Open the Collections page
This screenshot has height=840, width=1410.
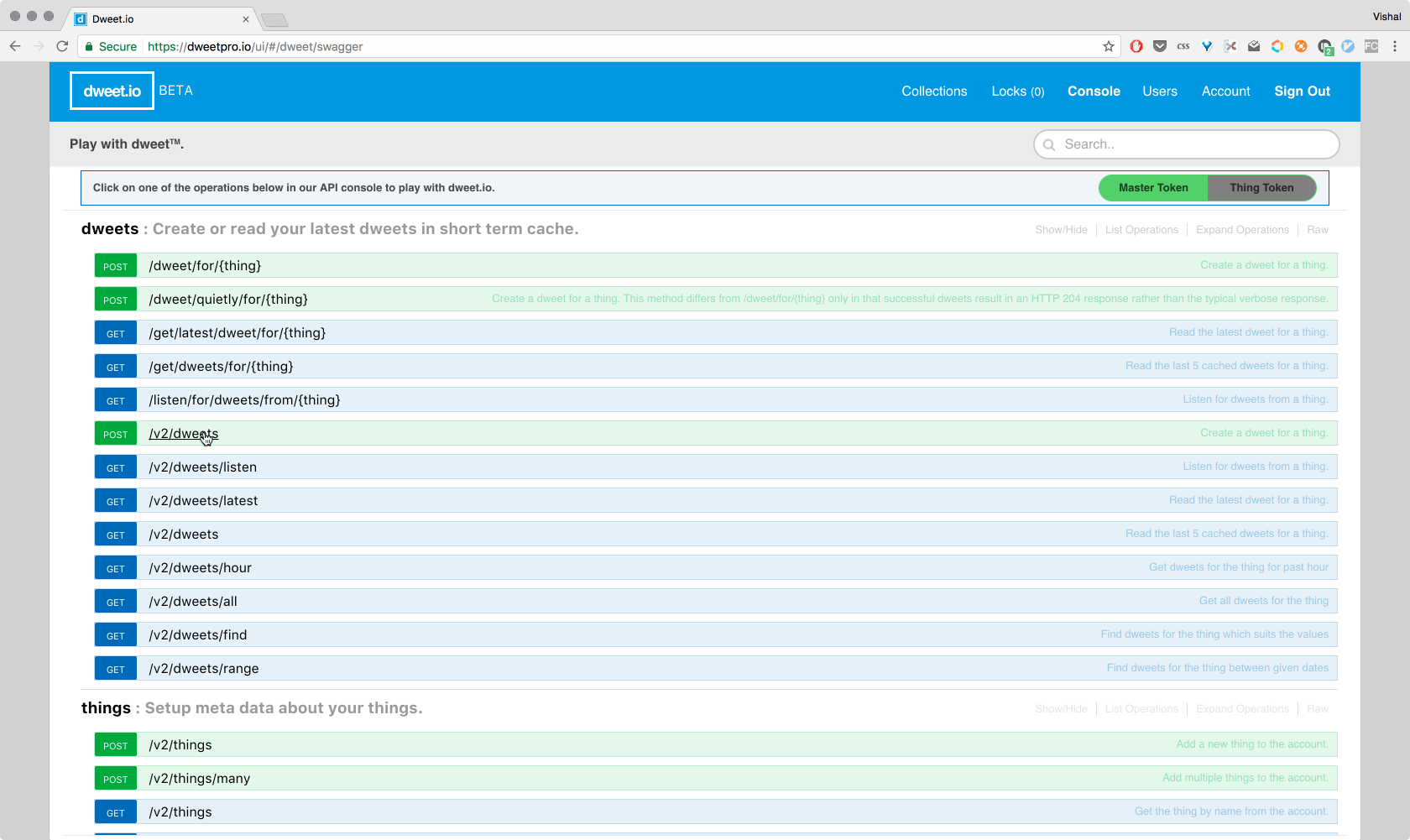coord(934,91)
